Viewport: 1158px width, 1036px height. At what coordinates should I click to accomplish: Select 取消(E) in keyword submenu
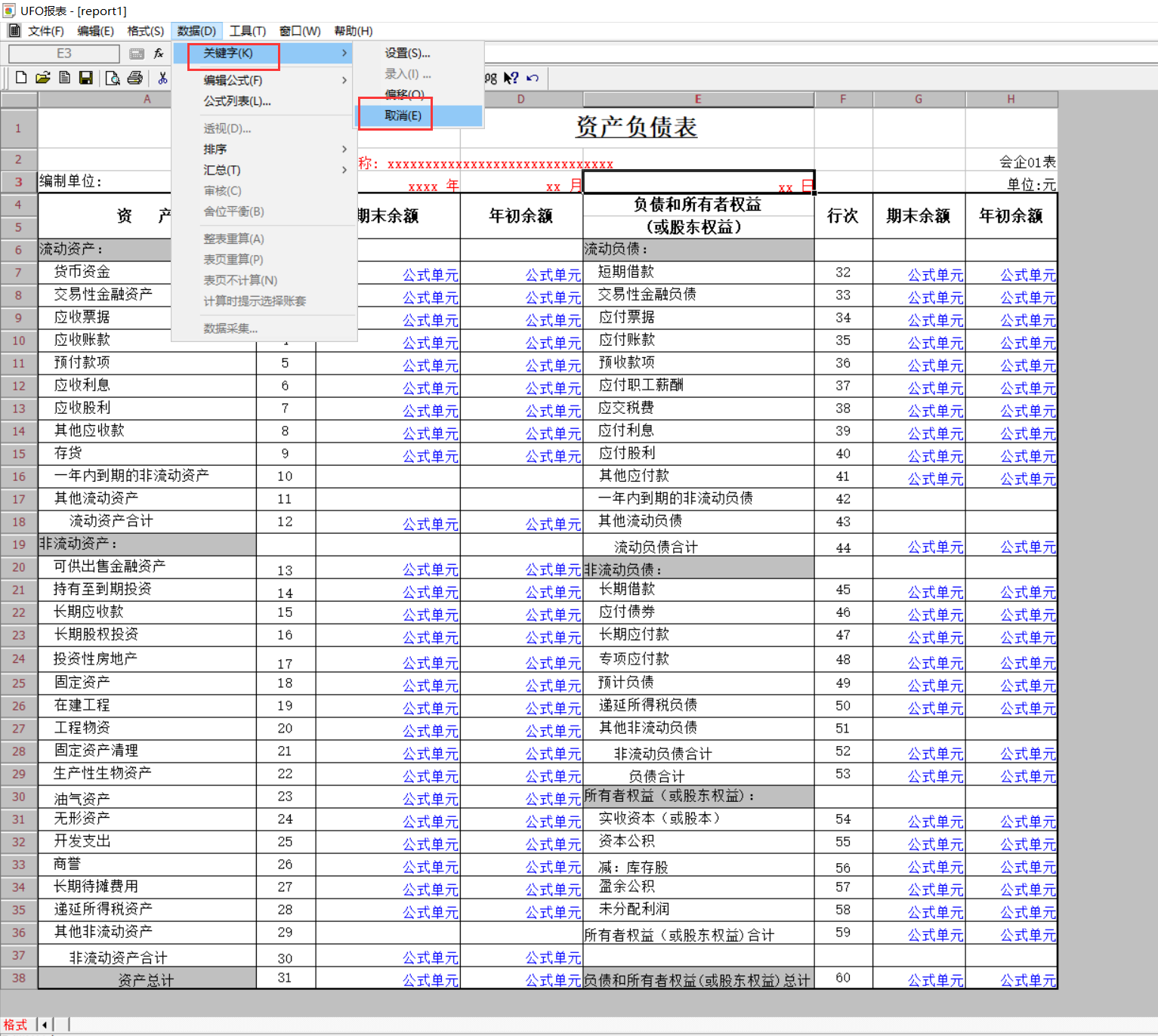[419, 116]
